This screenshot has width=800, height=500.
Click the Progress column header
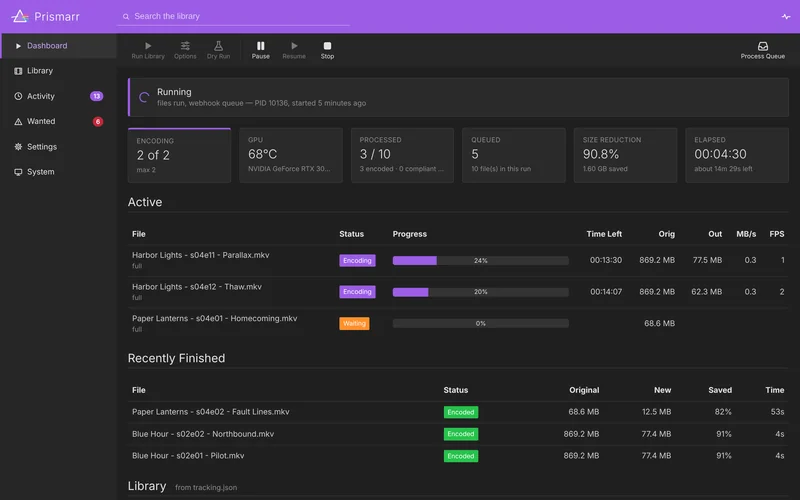tap(410, 234)
